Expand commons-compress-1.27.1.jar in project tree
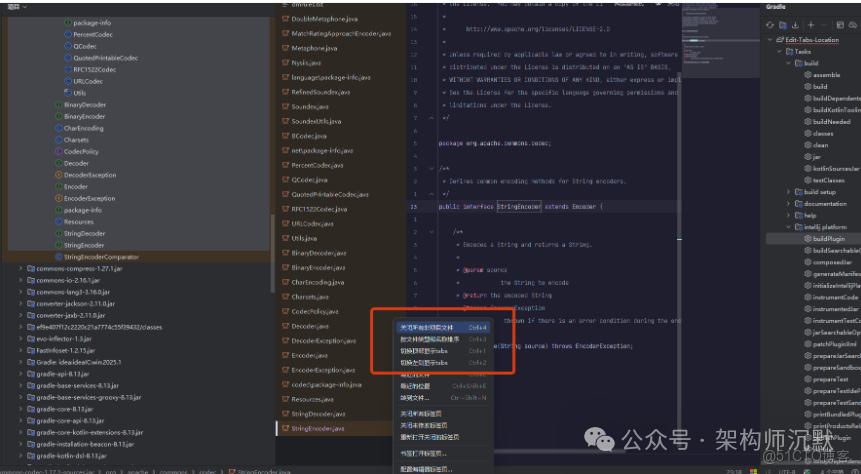Screen dimensions: 861x474 (x=21, y=269)
